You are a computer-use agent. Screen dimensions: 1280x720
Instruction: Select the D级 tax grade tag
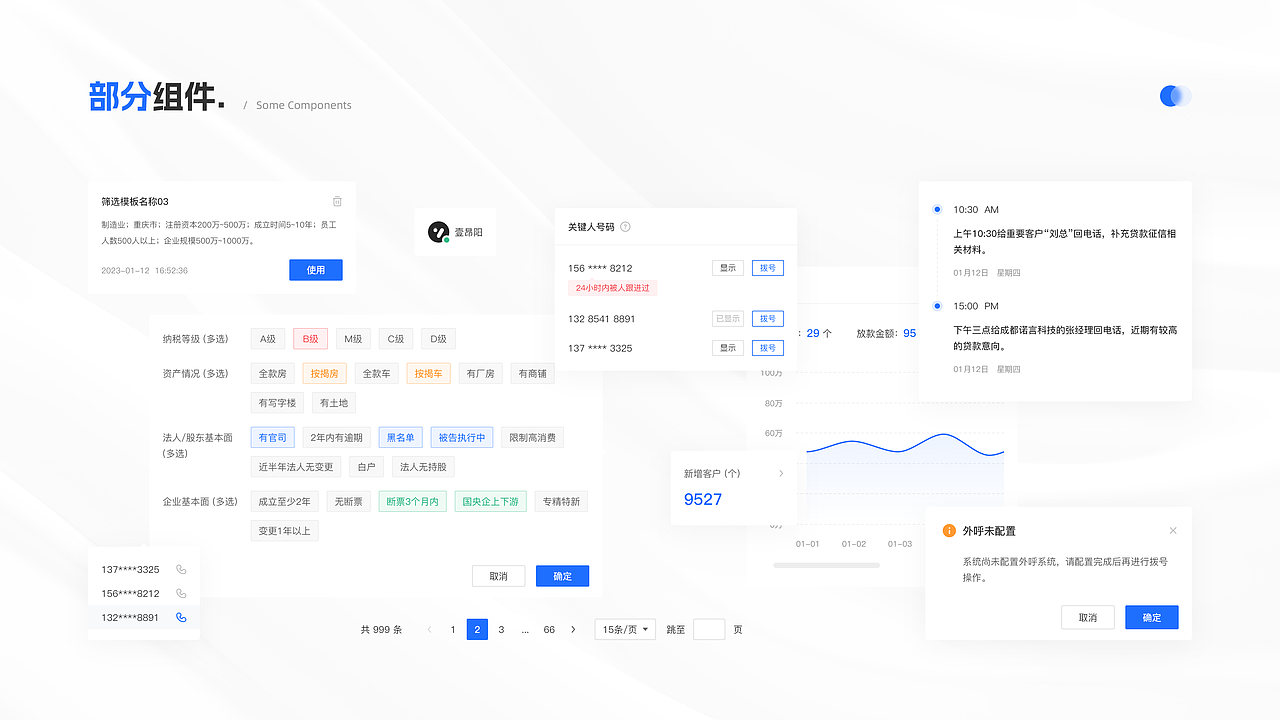click(x=438, y=339)
